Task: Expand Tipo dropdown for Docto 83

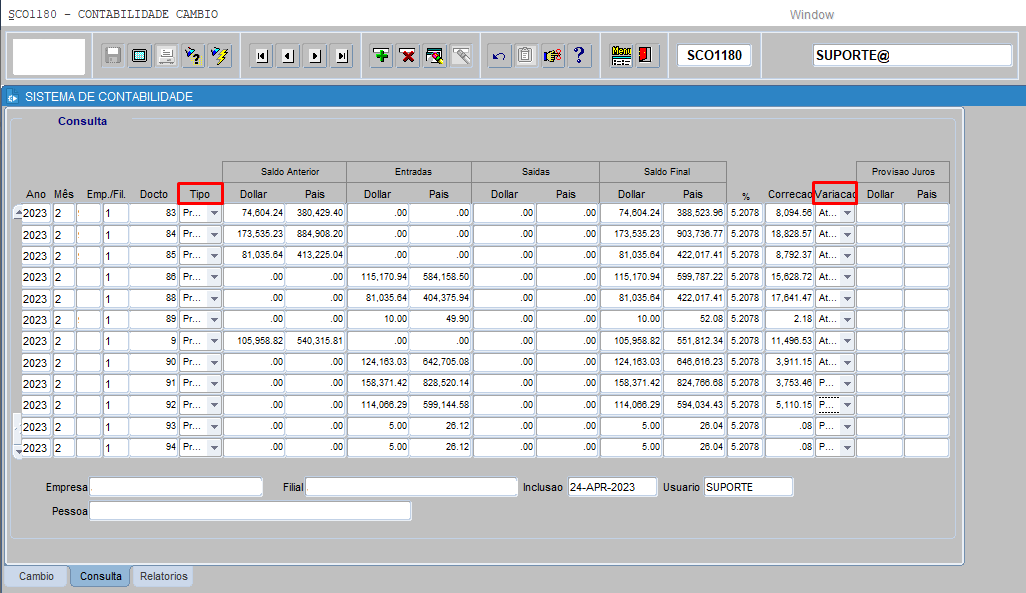Action: click(214, 213)
